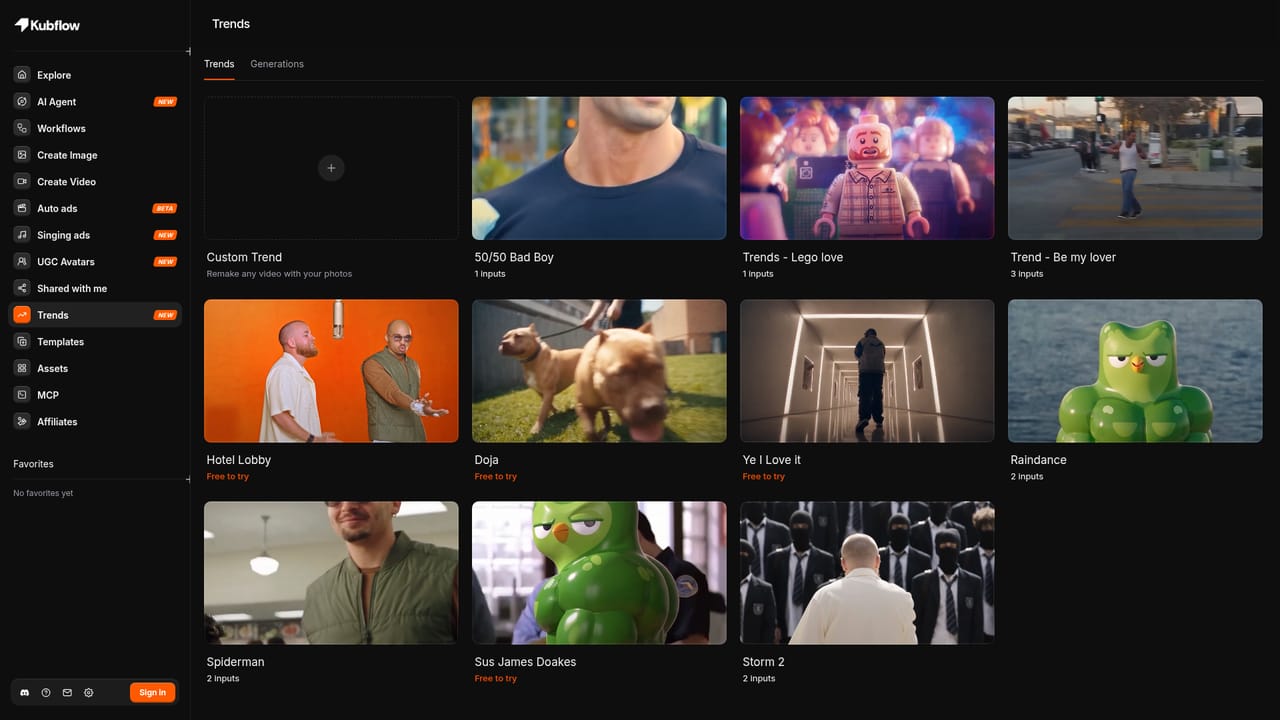1280x720 pixels.
Task: Select the Auto ads icon
Action: coord(22,208)
